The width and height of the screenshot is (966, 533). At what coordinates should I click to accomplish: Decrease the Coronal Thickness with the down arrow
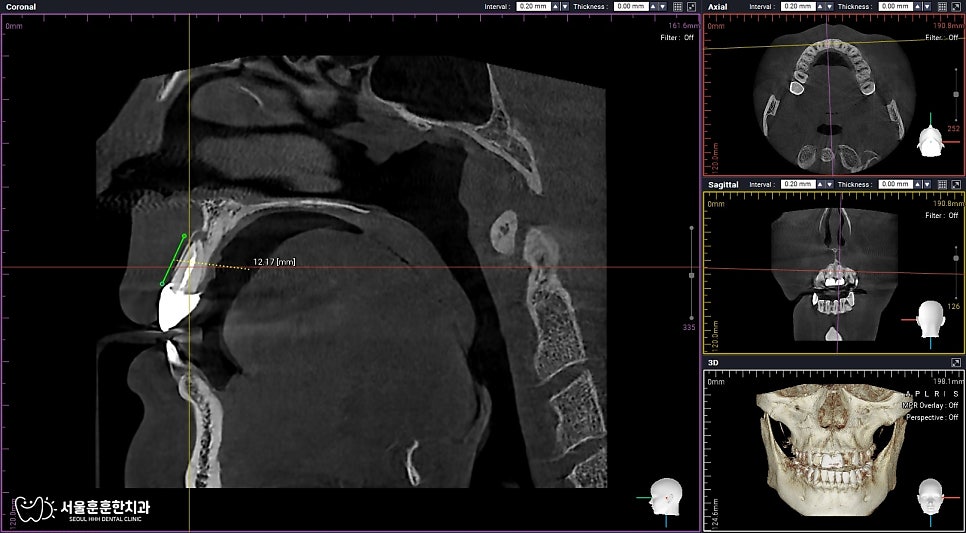[x=663, y=7]
